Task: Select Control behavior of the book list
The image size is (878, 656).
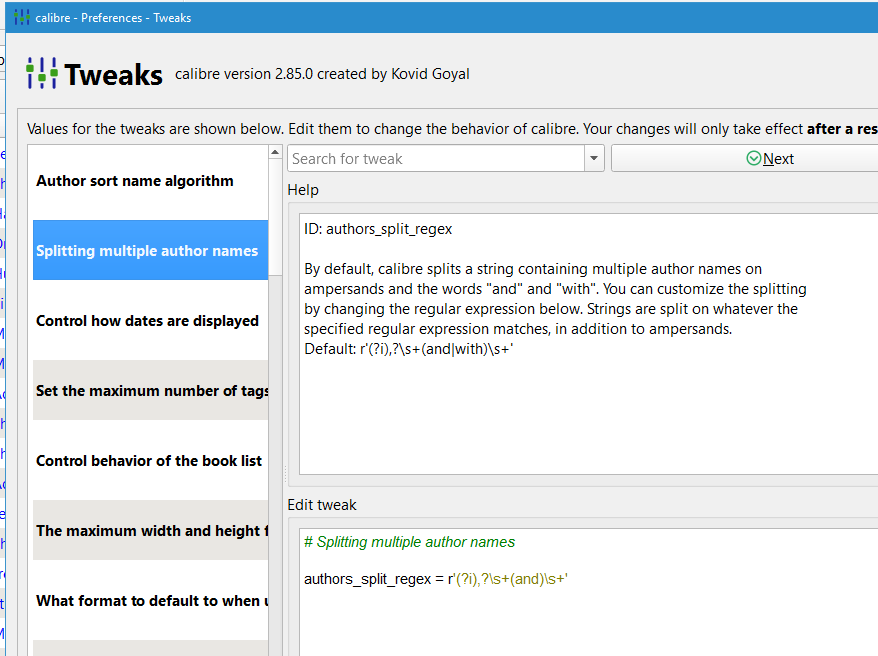Action: point(149,461)
